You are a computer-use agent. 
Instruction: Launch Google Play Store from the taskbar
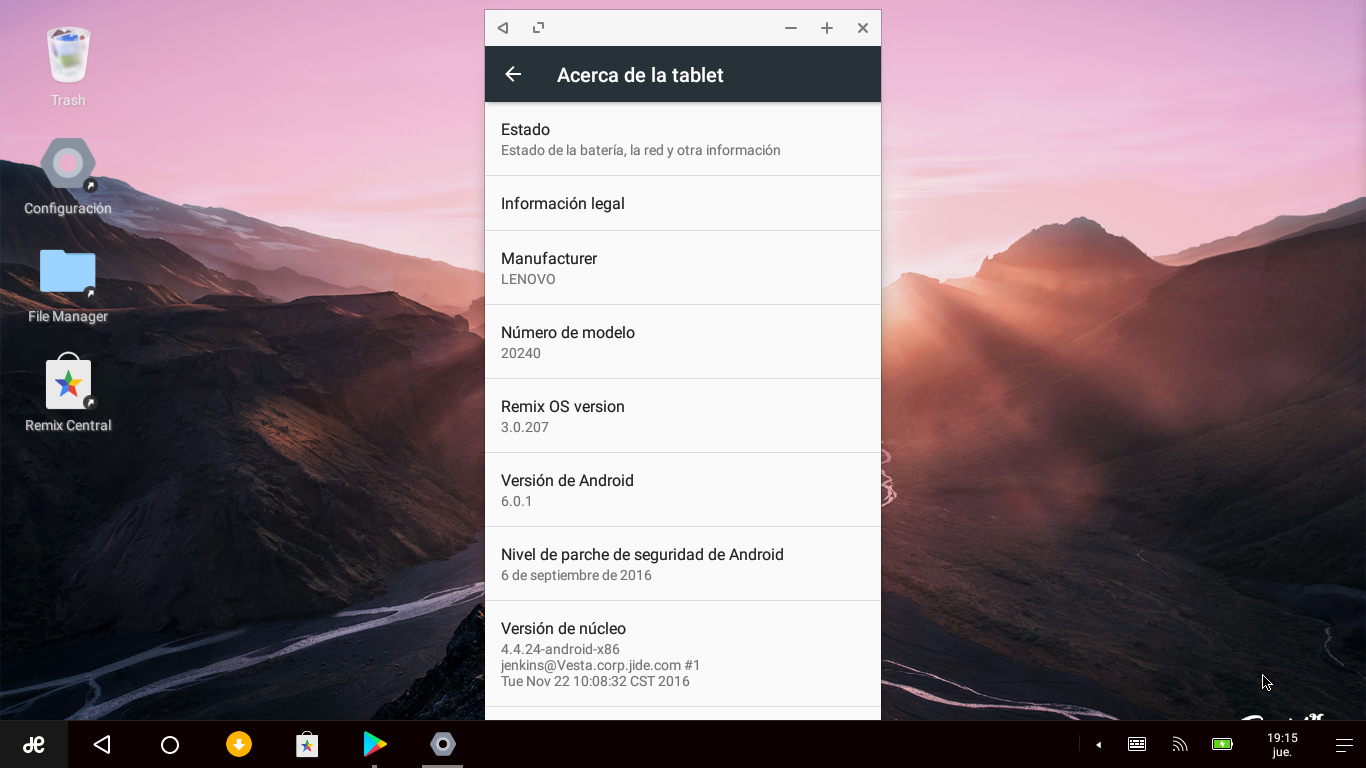[x=375, y=744]
